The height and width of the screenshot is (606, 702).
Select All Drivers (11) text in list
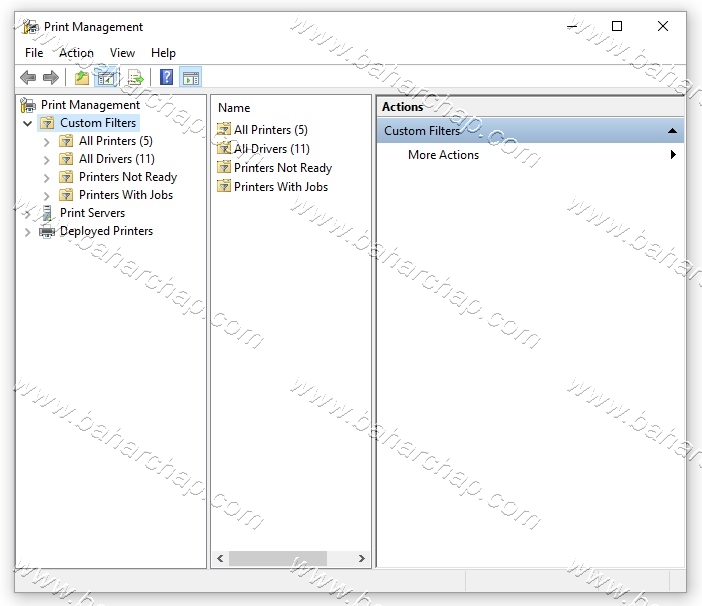[271, 149]
